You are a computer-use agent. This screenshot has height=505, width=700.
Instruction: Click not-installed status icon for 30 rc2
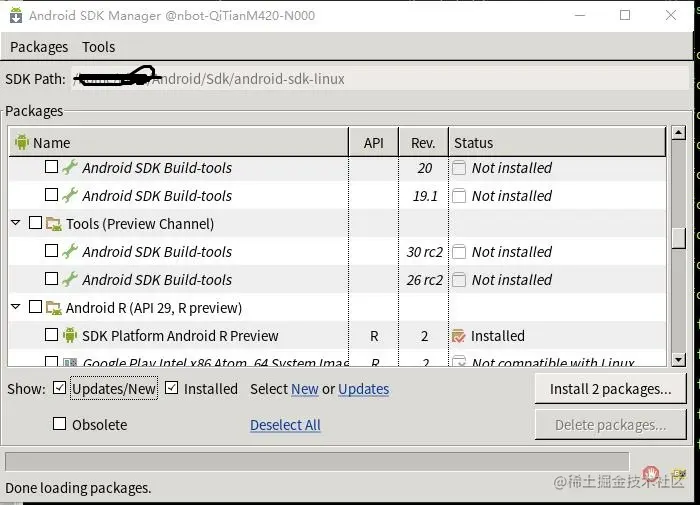pyautogui.click(x=459, y=252)
